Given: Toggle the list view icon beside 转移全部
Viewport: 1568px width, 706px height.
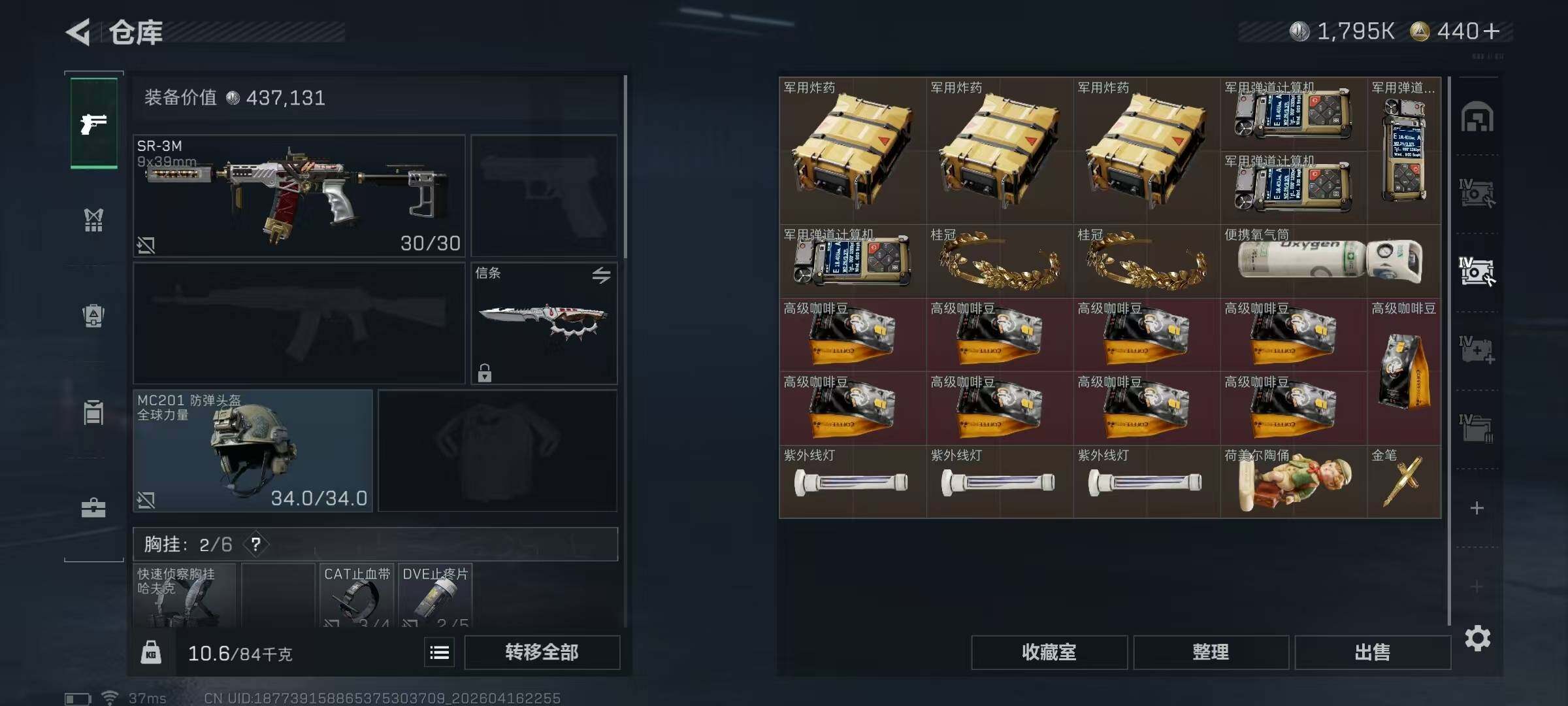Looking at the screenshot, I should tap(440, 652).
